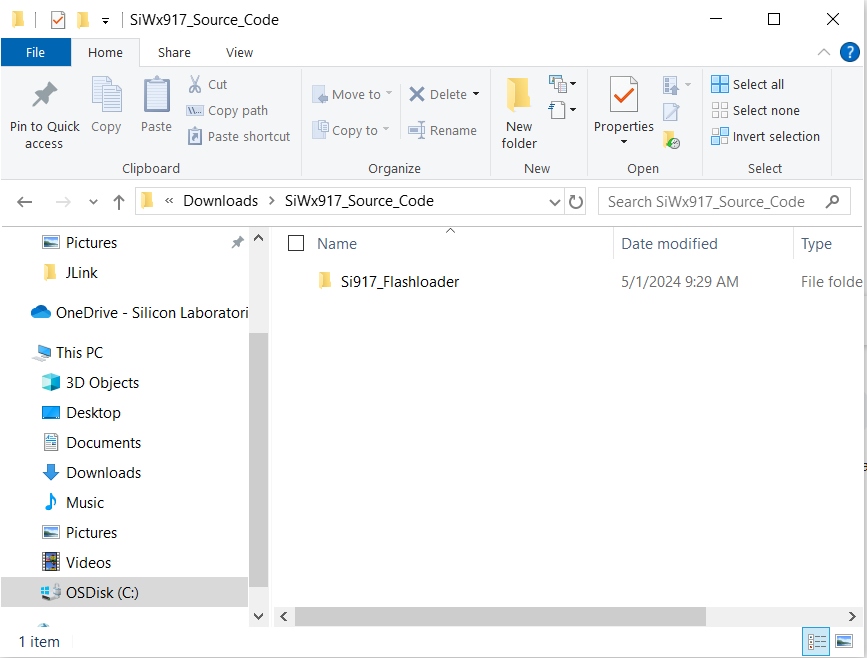Switch to the View tab
The image size is (867, 658).
(x=239, y=53)
